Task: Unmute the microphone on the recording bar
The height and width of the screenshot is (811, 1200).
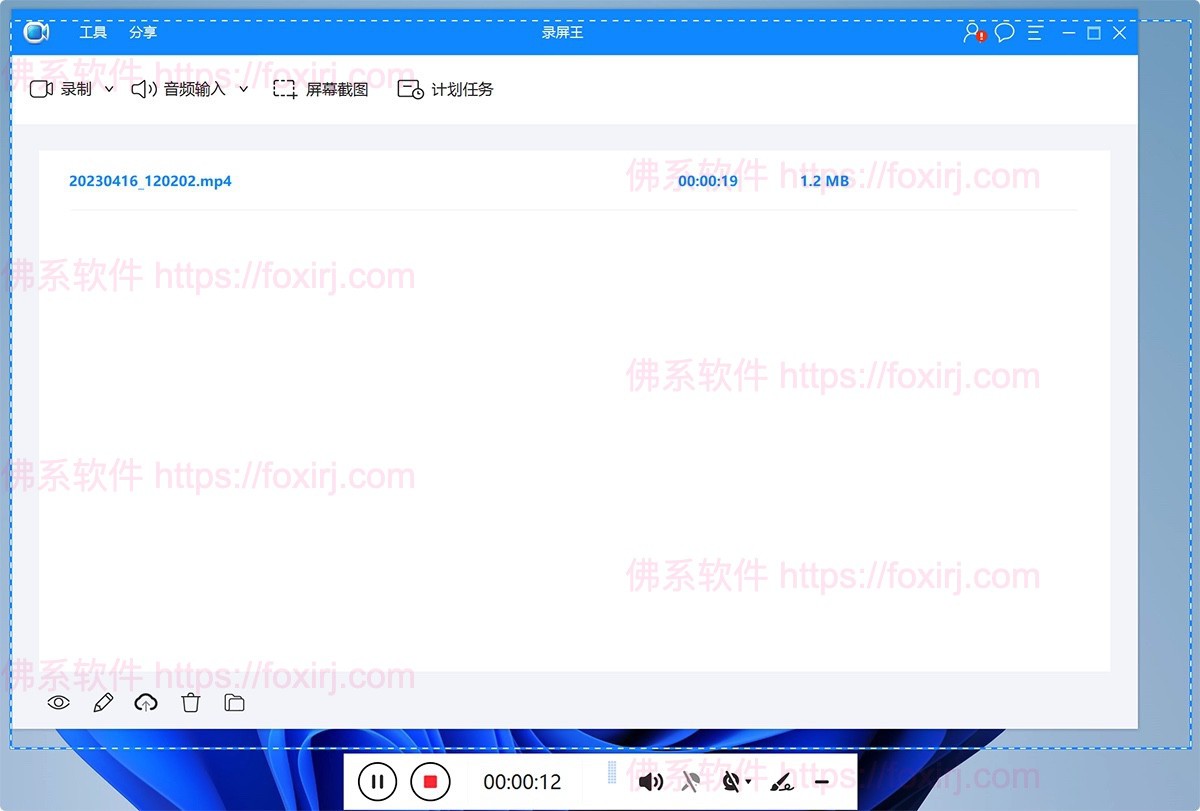Action: click(689, 781)
